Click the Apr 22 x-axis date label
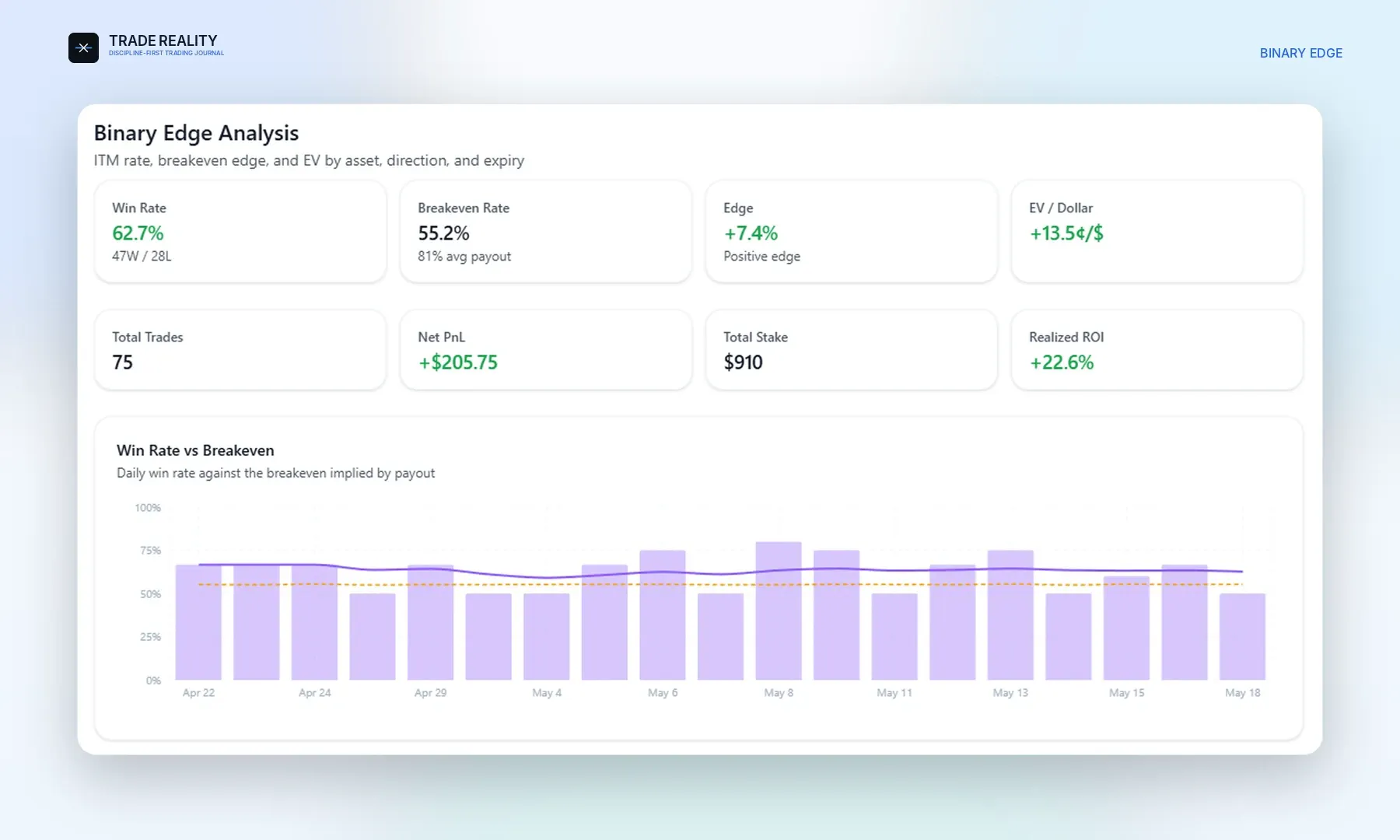The height and width of the screenshot is (840, 1400). [x=198, y=693]
